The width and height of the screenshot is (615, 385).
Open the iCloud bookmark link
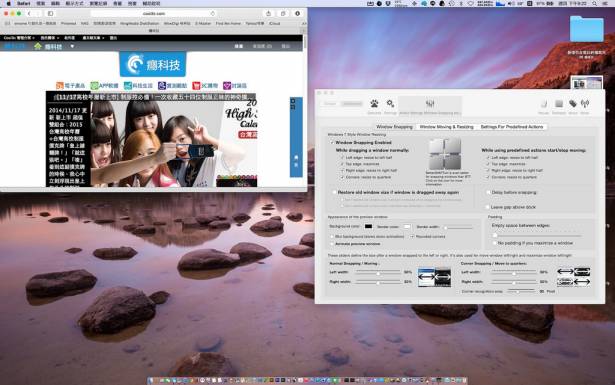point(275,24)
